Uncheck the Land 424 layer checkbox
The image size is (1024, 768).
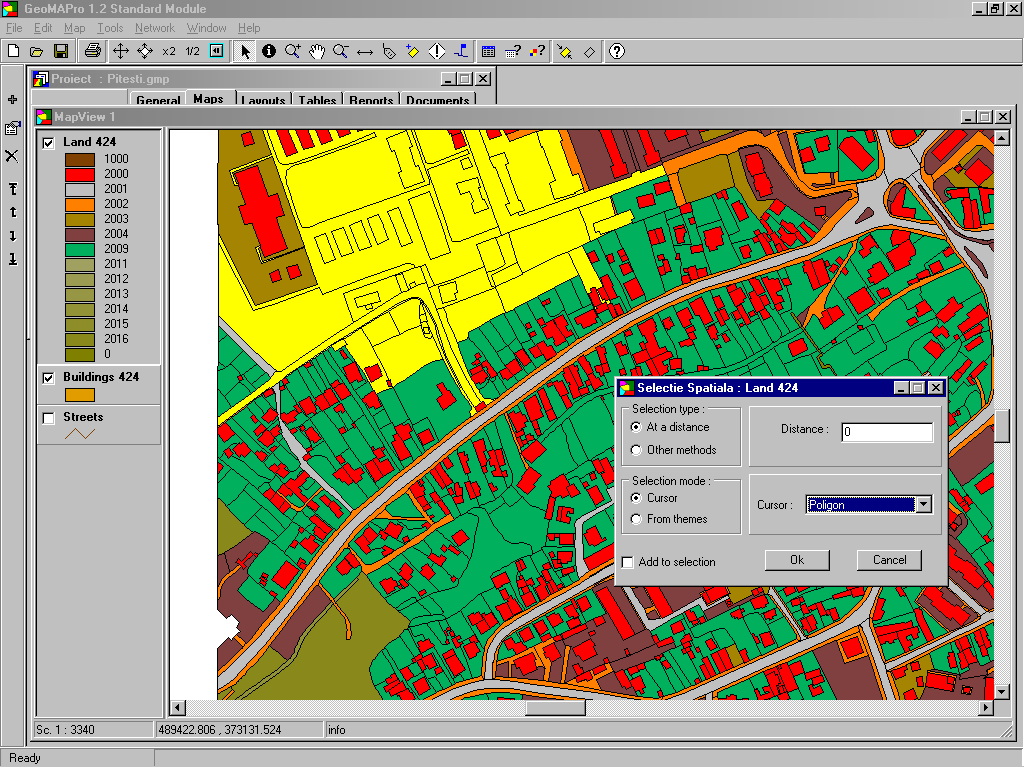(x=48, y=143)
